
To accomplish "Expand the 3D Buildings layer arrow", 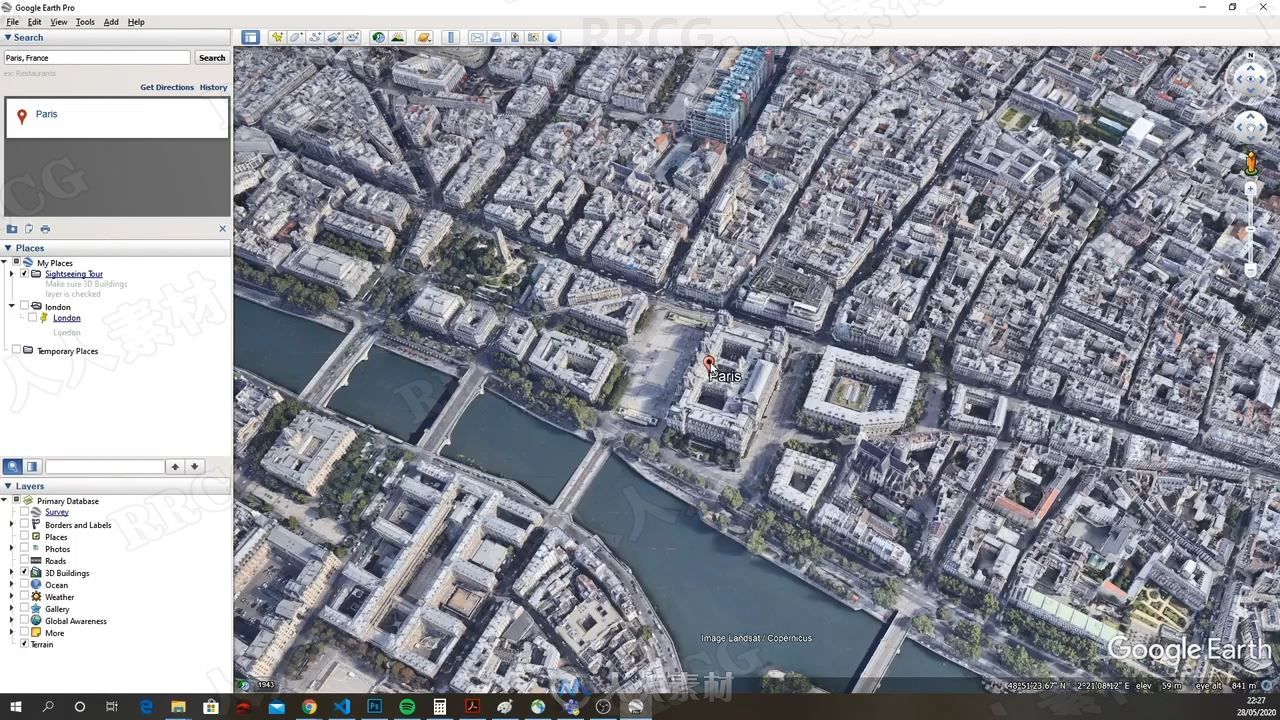I will tap(12, 572).
